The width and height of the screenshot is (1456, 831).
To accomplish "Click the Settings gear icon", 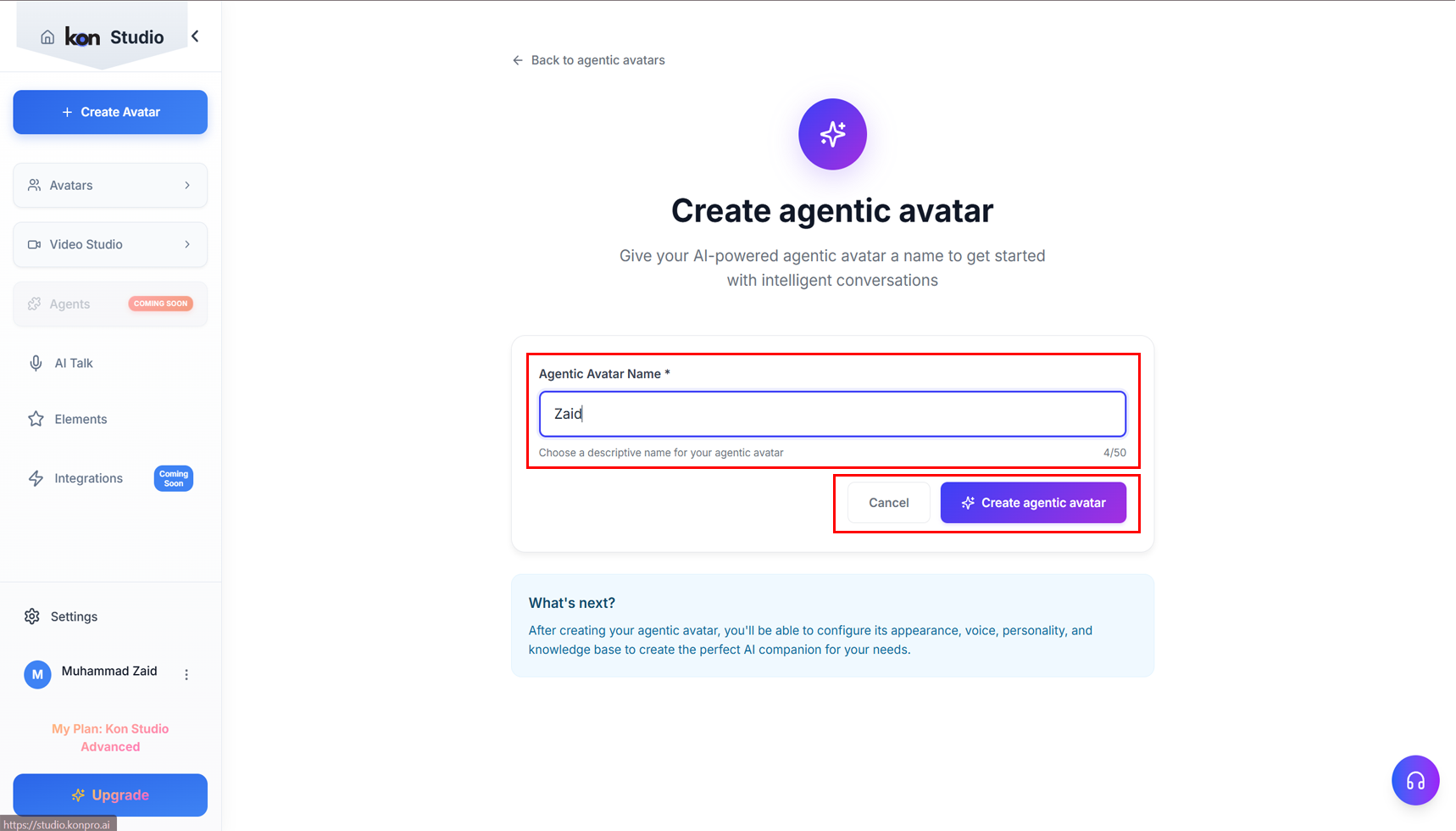I will [32, 616].
